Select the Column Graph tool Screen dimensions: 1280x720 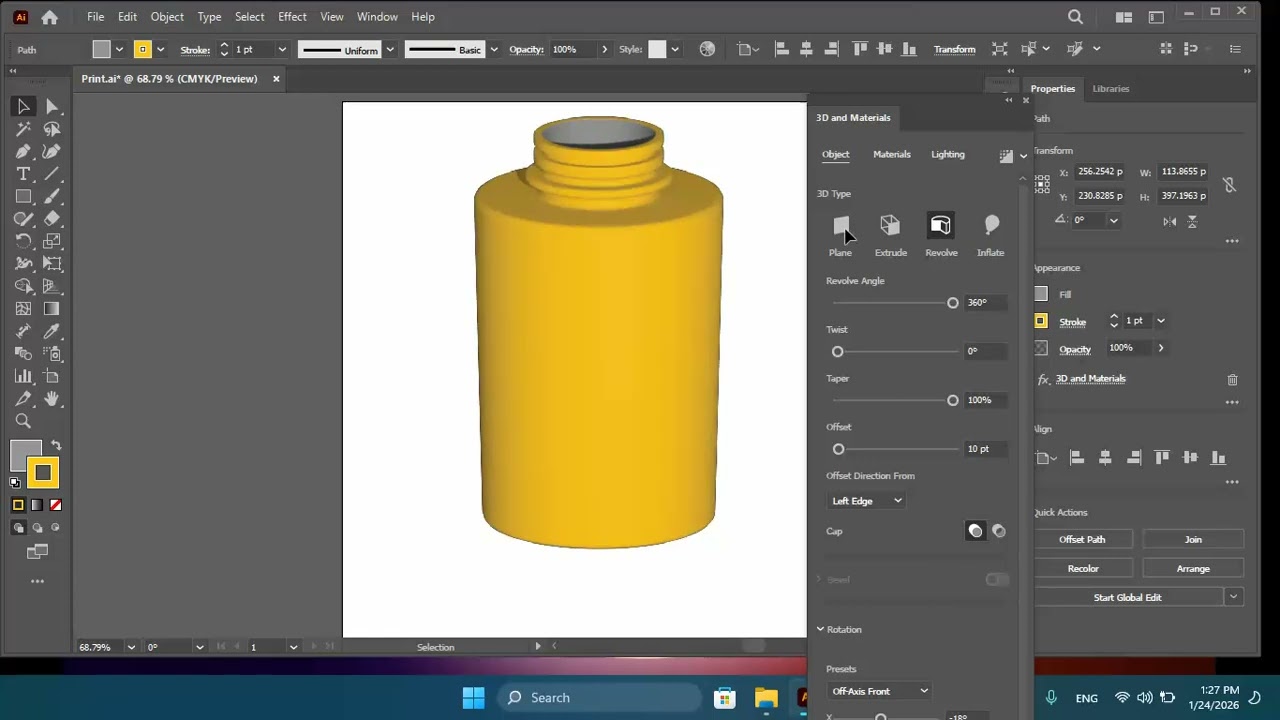point(23,376)
